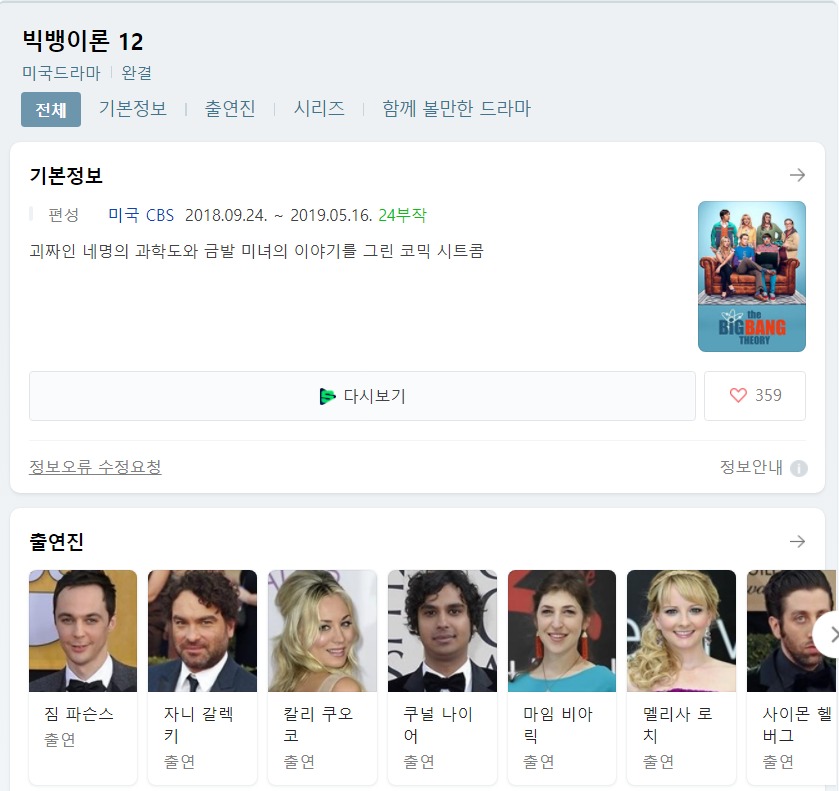Click the 출연진 section heading

tap(57, 542)
